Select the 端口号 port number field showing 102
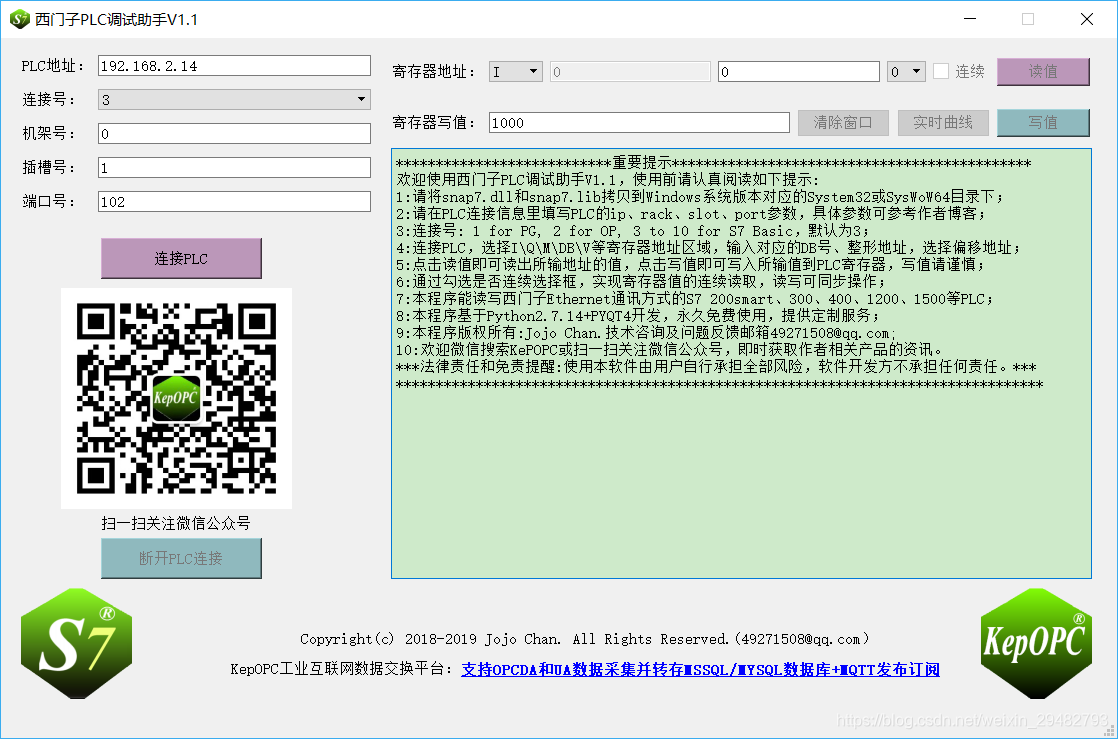Viewport: 1118px width, 739px height. tap(232, 202)
